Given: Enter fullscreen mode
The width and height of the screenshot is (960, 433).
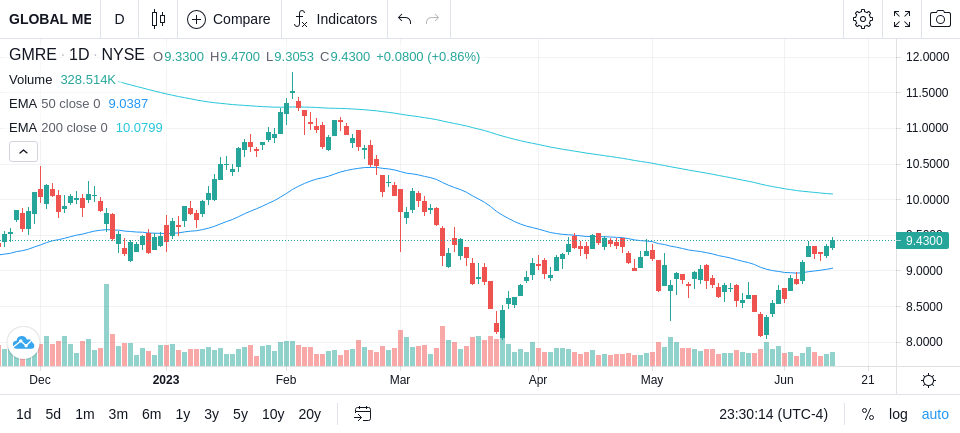Looking at the screenshot, I should point(902,19).
